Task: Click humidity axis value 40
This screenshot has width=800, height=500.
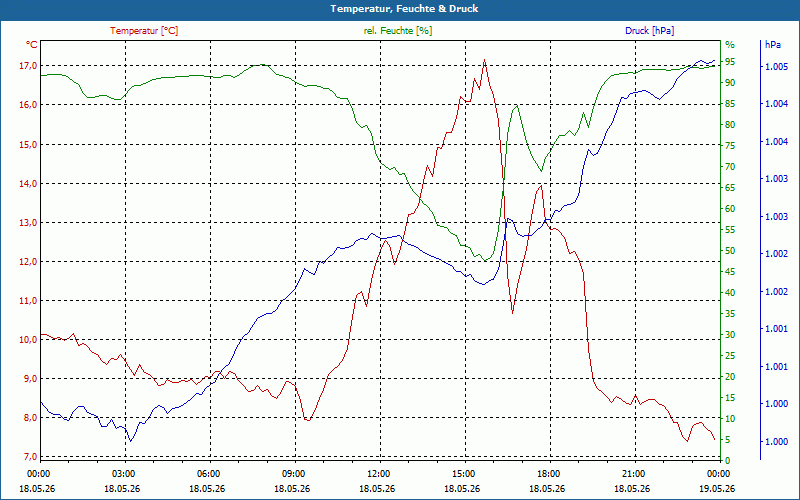Action: tap(730, 293)
